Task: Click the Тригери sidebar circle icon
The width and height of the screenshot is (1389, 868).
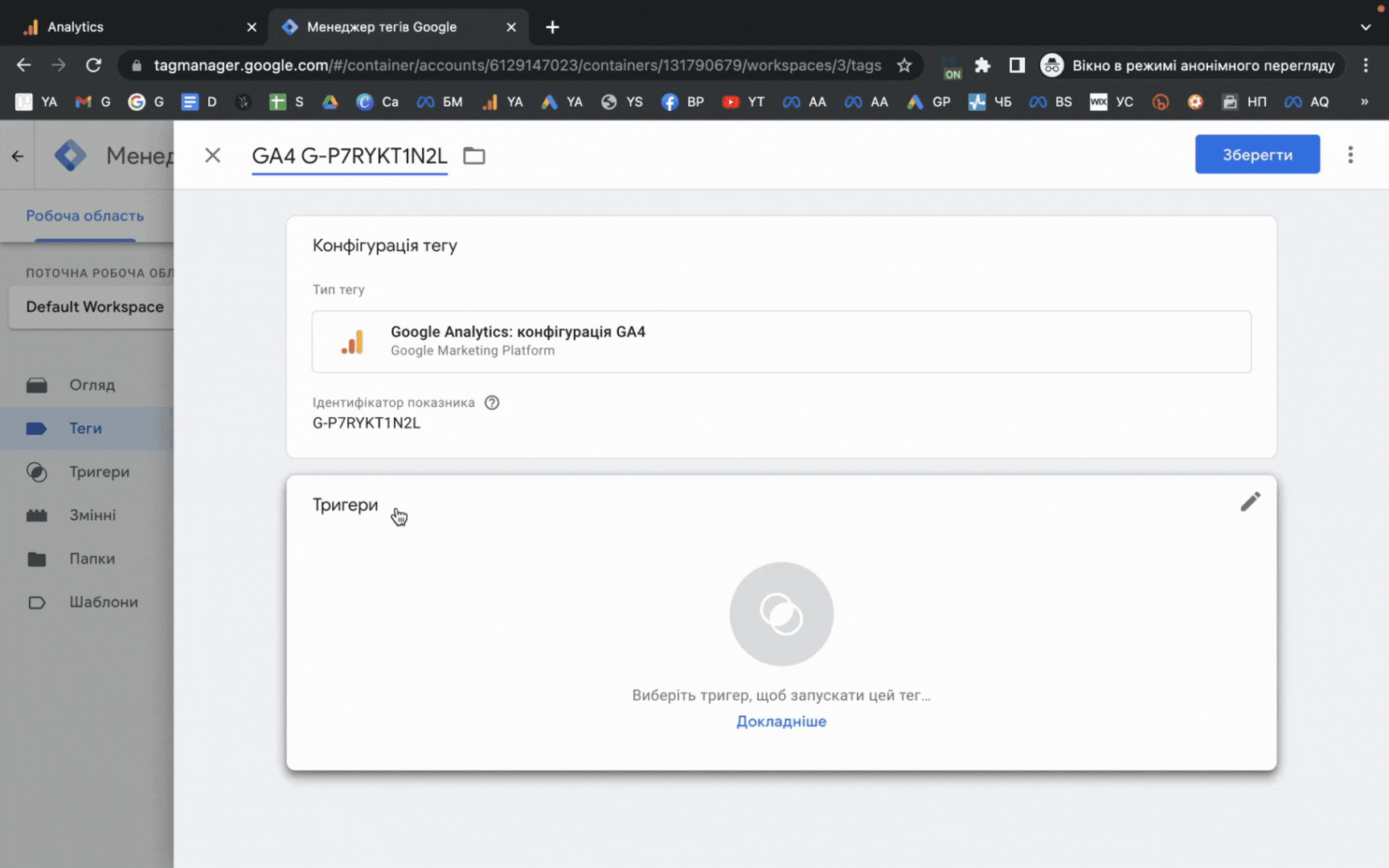Action: pos(37,472)
